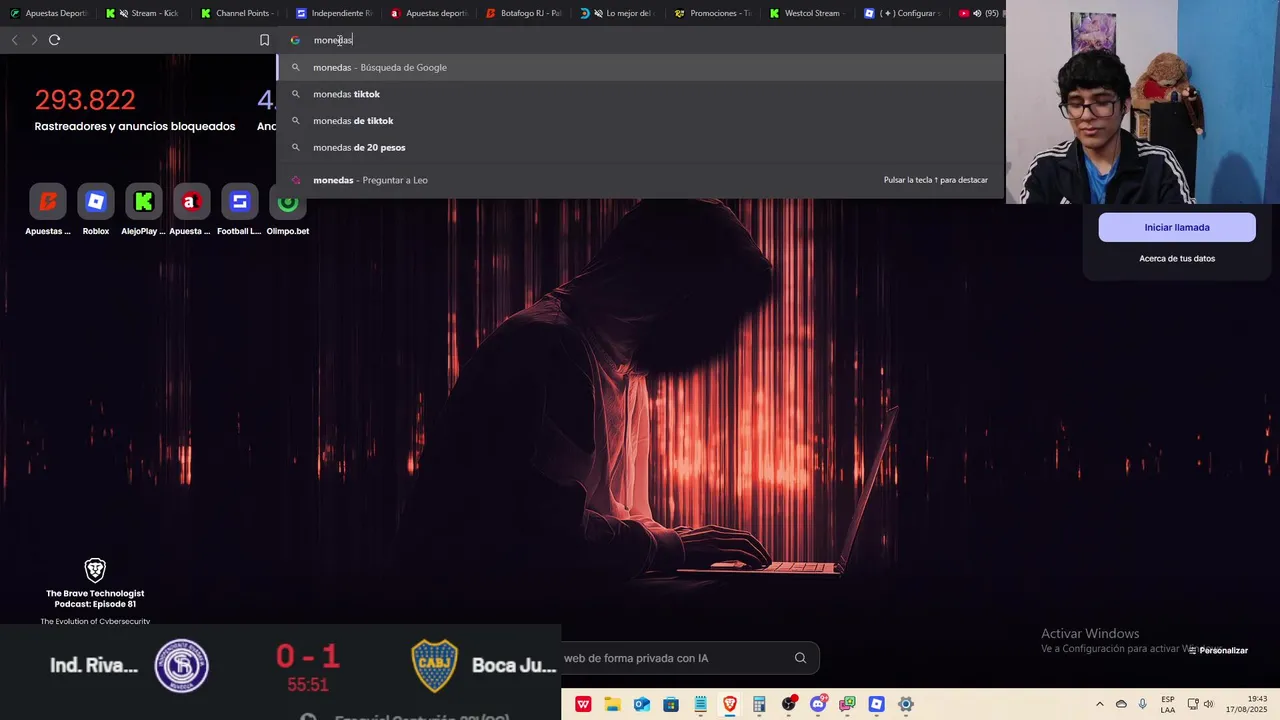
Task: Switch to the 'Channel Points' tab
Action: [238, 13]
